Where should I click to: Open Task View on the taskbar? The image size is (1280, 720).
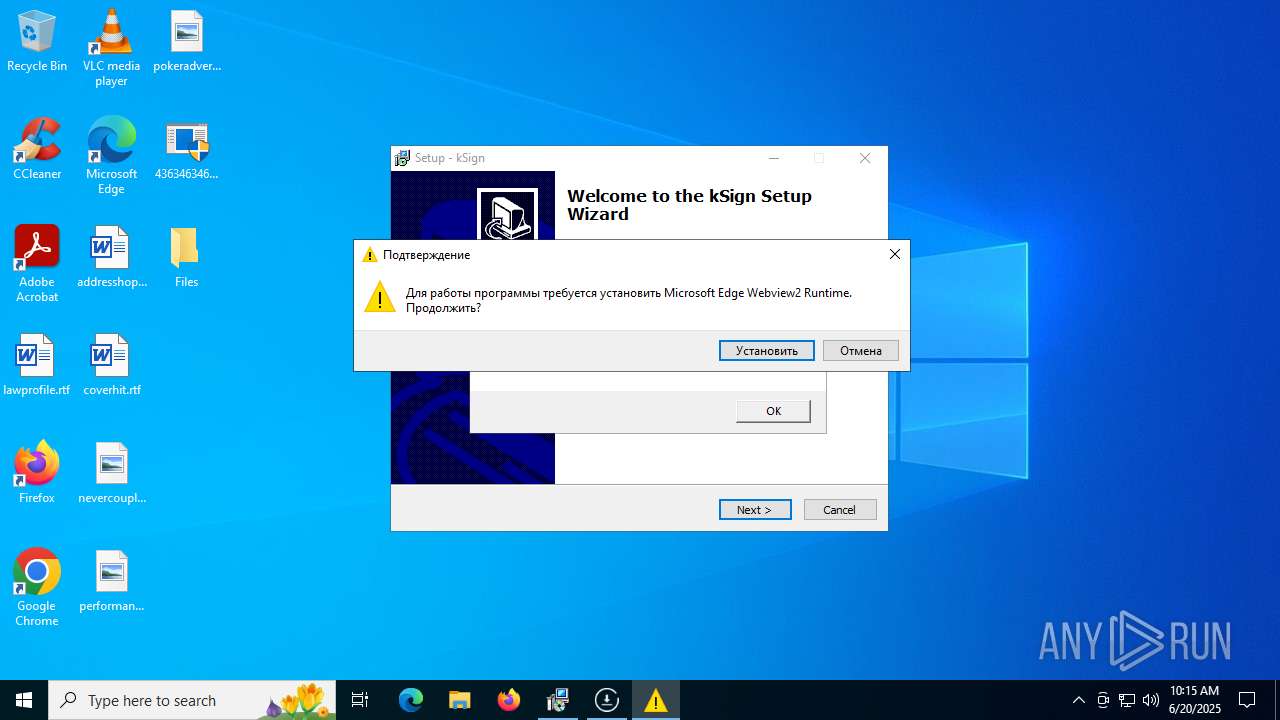coord(360,700)
